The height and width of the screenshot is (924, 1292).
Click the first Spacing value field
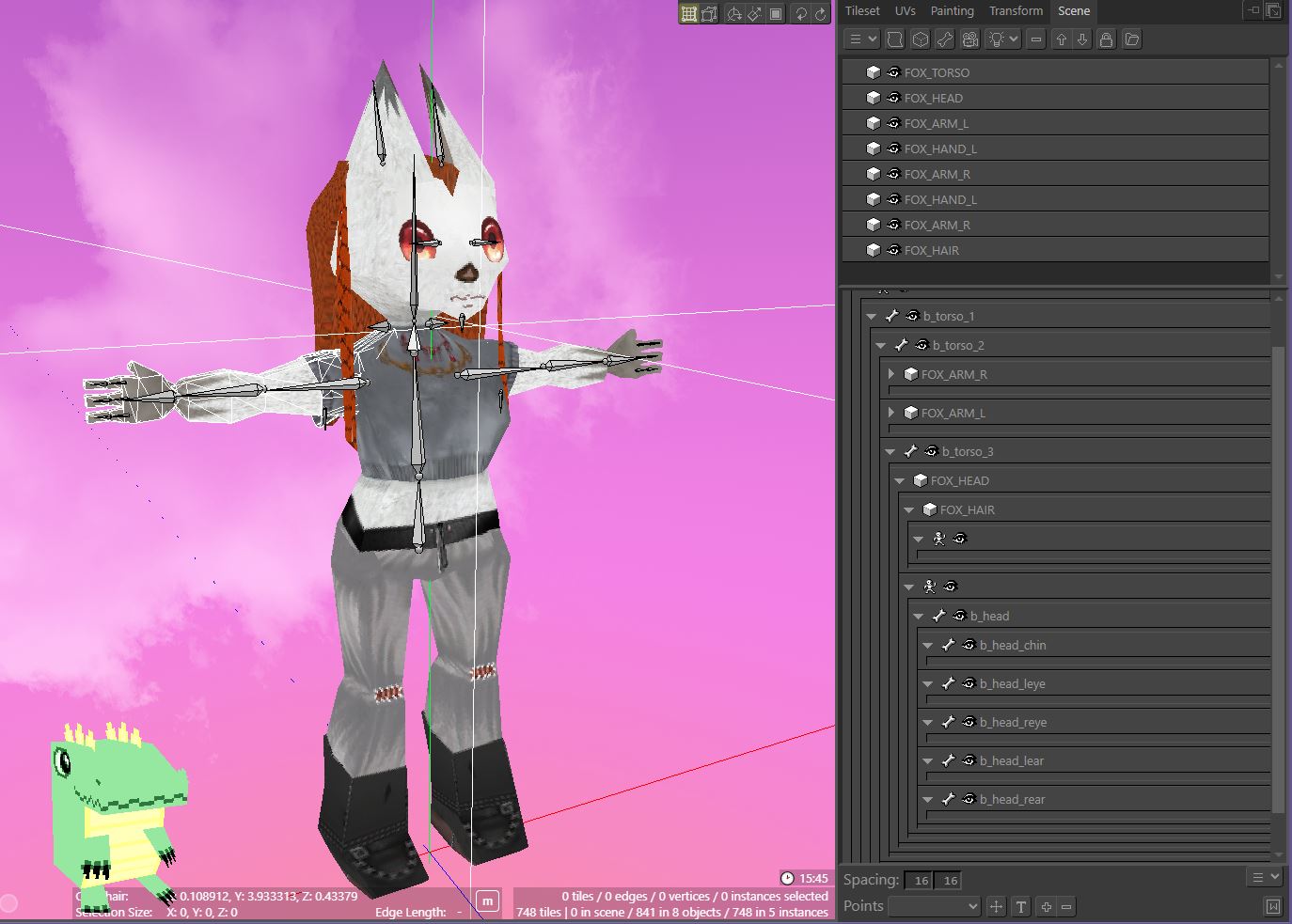(x=921, y=880)
